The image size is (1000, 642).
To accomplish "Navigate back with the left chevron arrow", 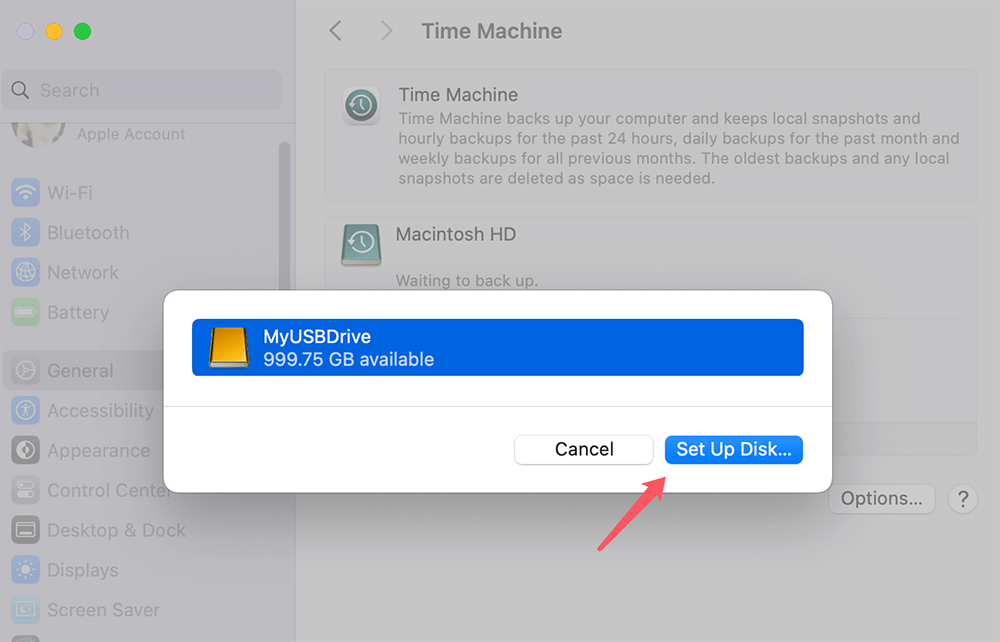I will point(335,31).
